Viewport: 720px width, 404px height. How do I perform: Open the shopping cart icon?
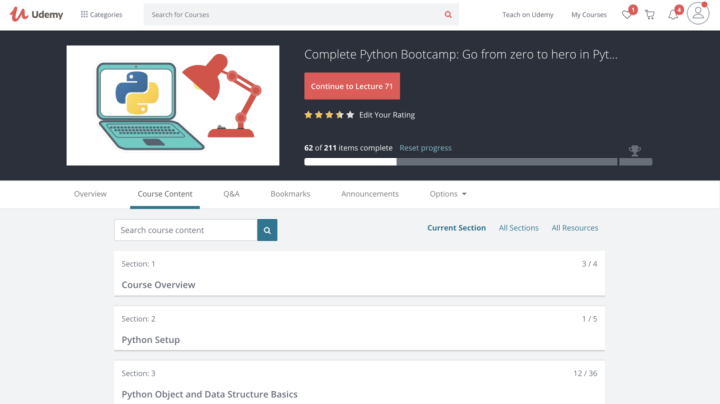(650, 15)
